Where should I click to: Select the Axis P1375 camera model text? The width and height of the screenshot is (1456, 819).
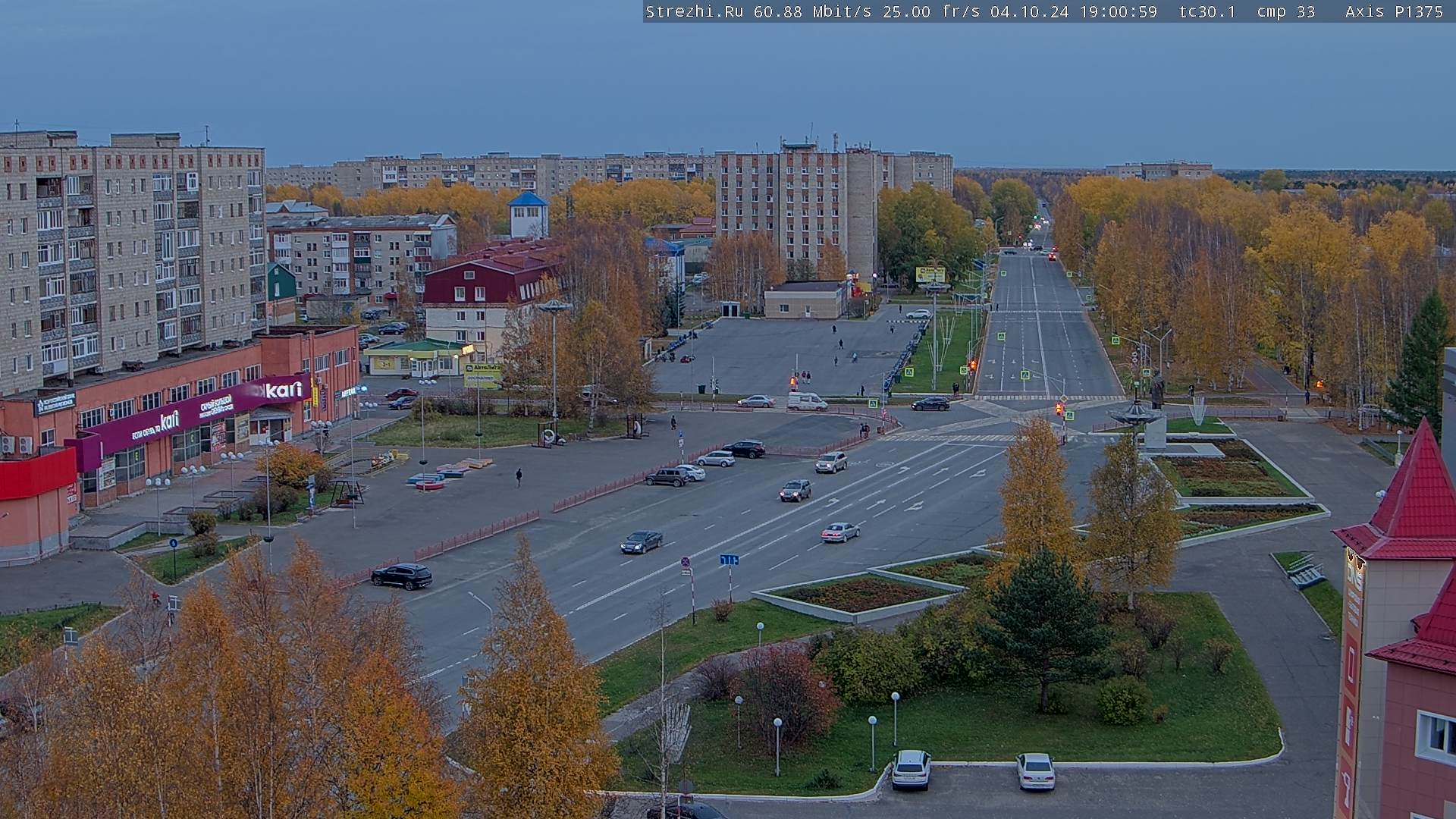1394,11
